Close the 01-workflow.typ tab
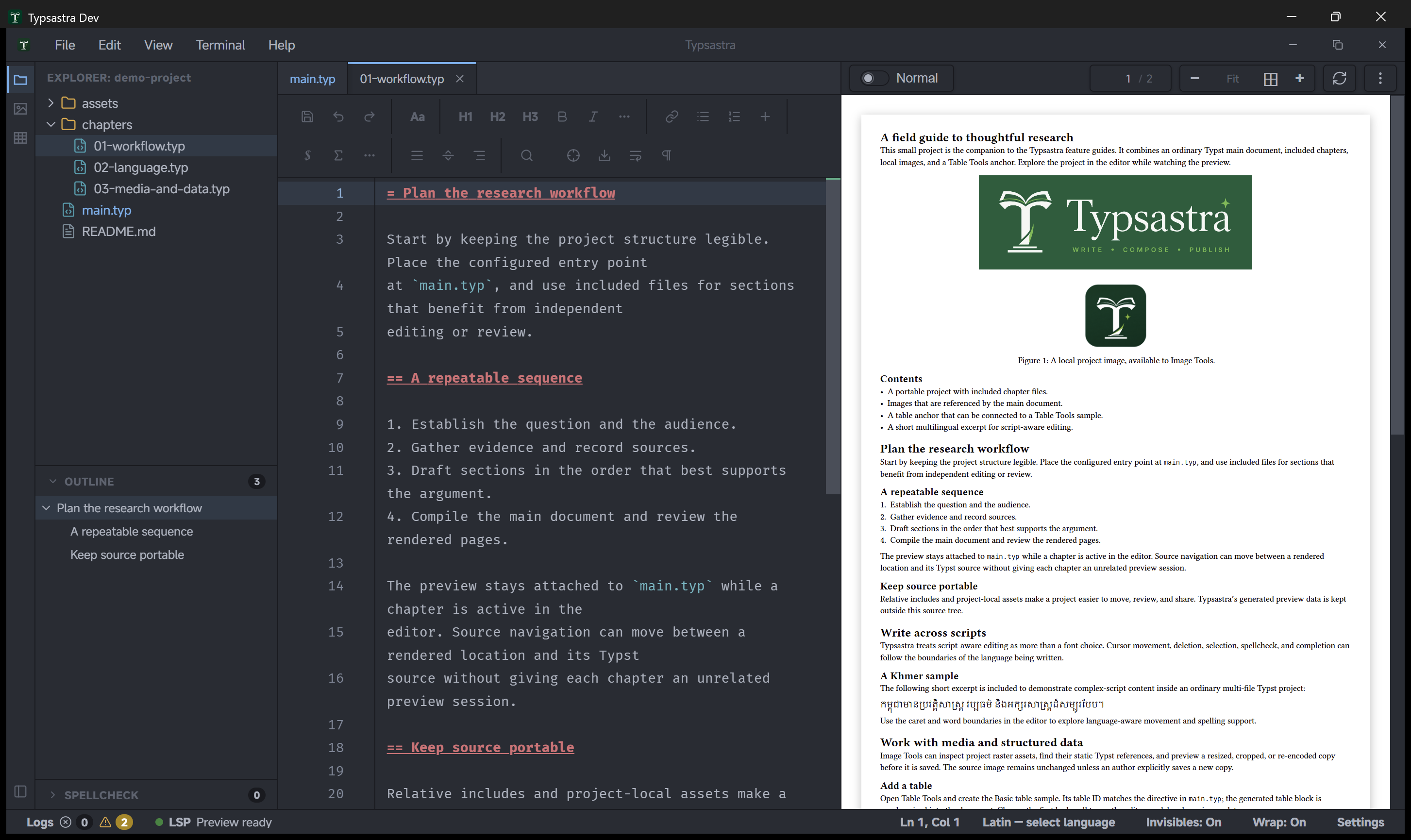The width and height of the screenshot is (1411, 840). 460,79
